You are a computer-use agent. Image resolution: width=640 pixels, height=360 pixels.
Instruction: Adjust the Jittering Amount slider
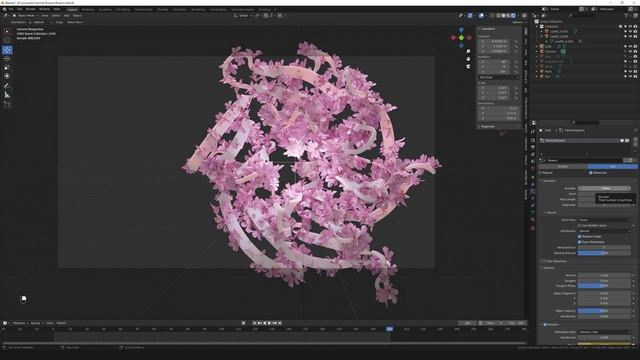click(x=604, y=253)
